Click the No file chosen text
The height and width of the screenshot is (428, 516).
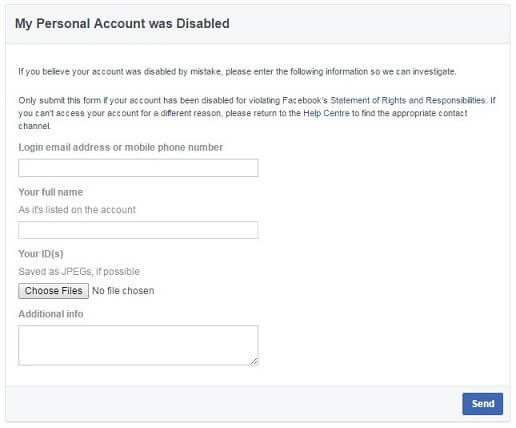click(123, 291)
